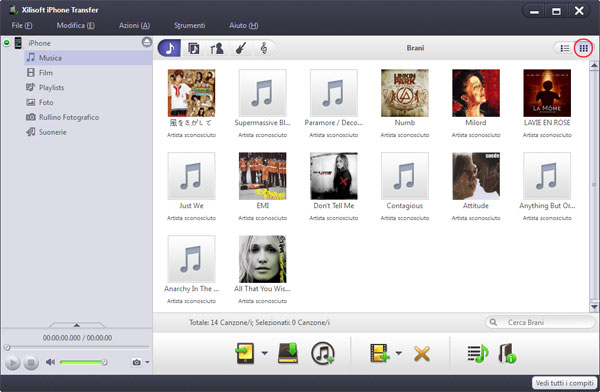The width and height of the screenshot is (600, 392).
Task: Select the Milord album thumbnail
Action: tap(476, 93)
